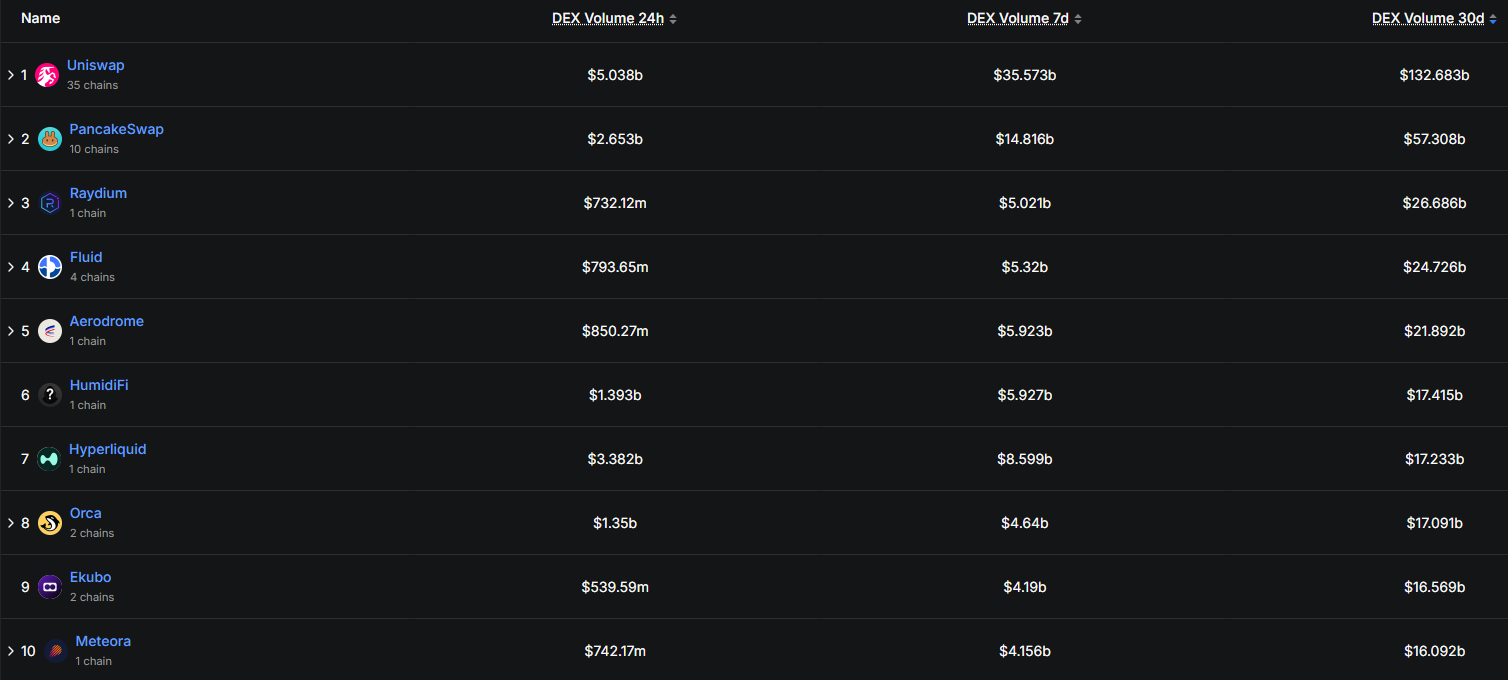Expand the Fluid row chevron
The image size is (1508, 680).
click(x=11, y=267)
